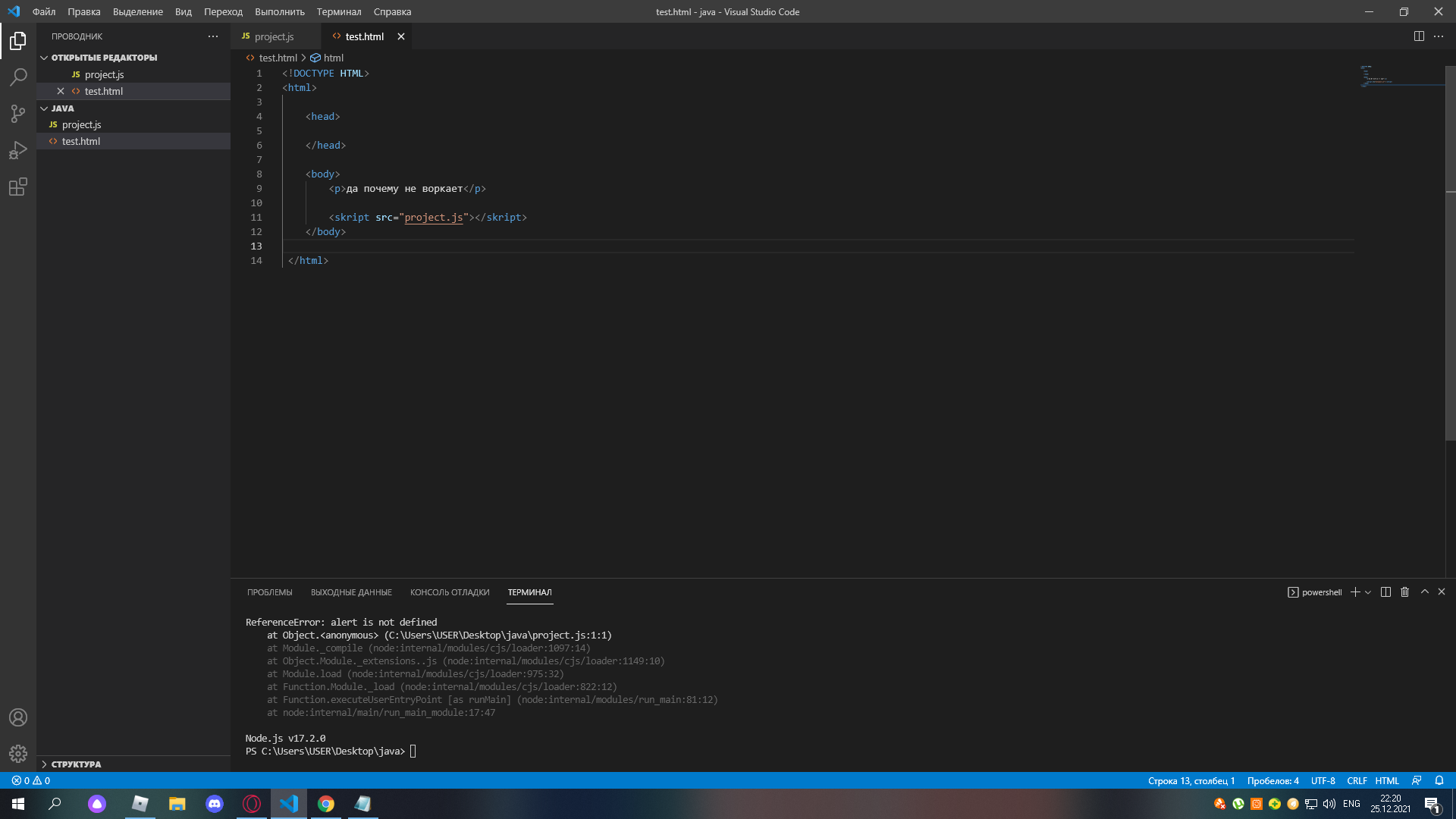Split the editor to the right
This screenshot has width=1456, height=819.
click(x=1419, y=36)
